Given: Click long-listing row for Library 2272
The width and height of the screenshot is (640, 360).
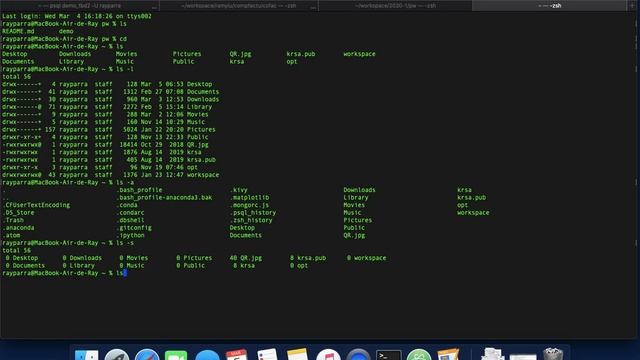Looking at the screenshot, I should [107, 107].
